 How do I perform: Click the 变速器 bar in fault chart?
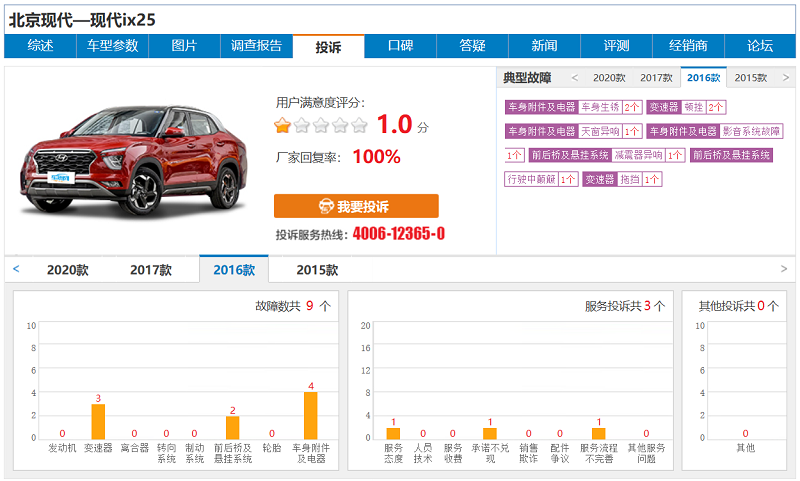pyautogui.click(x=98, y=421)
